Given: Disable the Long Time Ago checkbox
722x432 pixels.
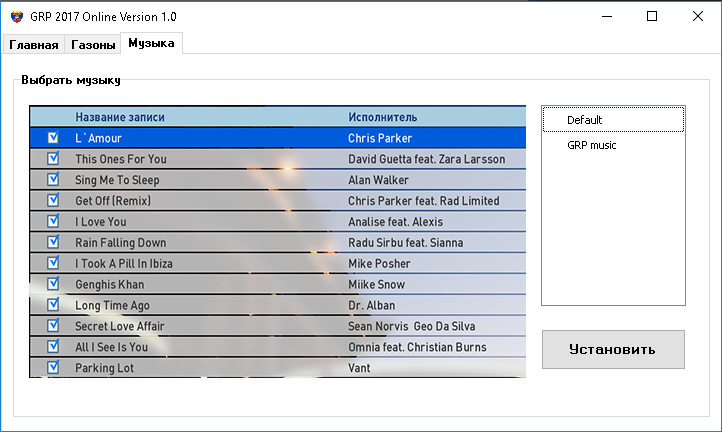Looking at the screenshot, I should [x=53, y=304].
